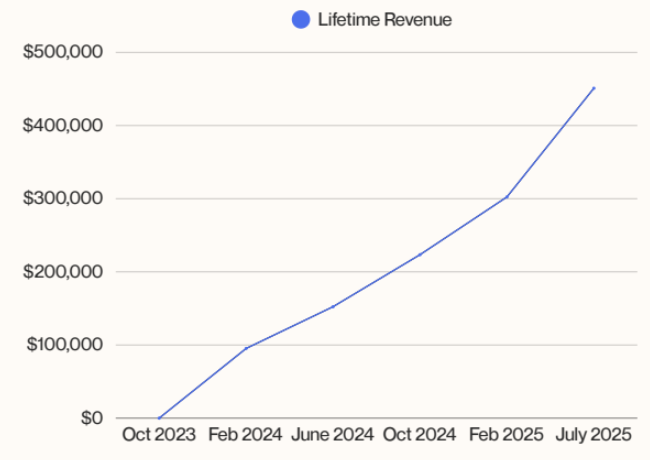Click the $0 axis label
Screen dimensions: 650x460
click(x=92, y=418)
